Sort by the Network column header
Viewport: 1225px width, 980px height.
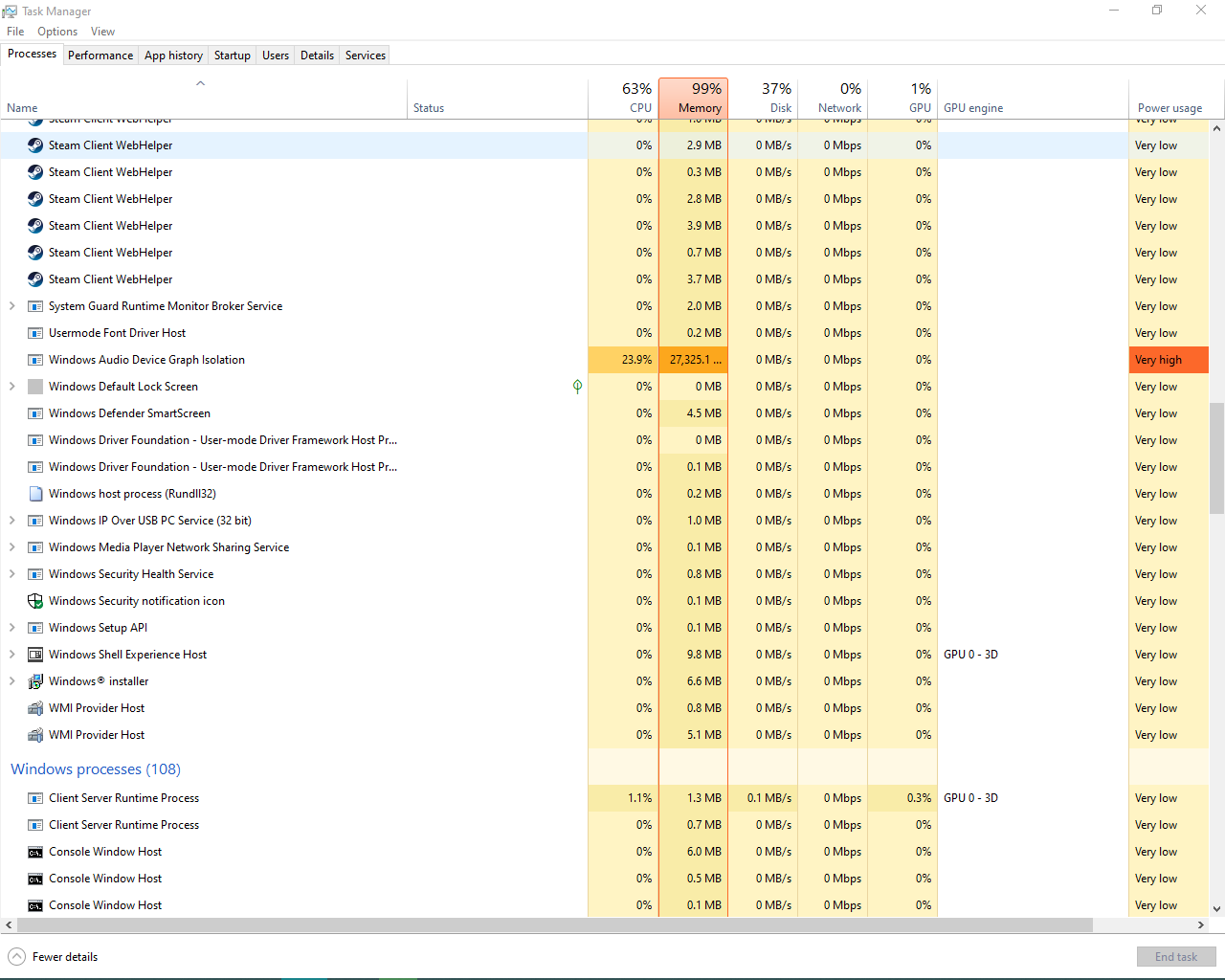click(x=834, y=98)
